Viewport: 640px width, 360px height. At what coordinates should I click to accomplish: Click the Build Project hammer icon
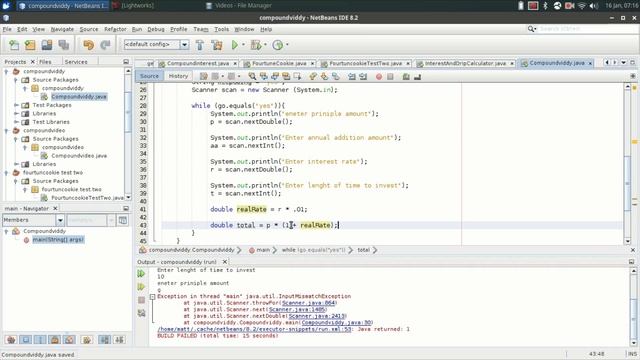[x=200, y=45]
